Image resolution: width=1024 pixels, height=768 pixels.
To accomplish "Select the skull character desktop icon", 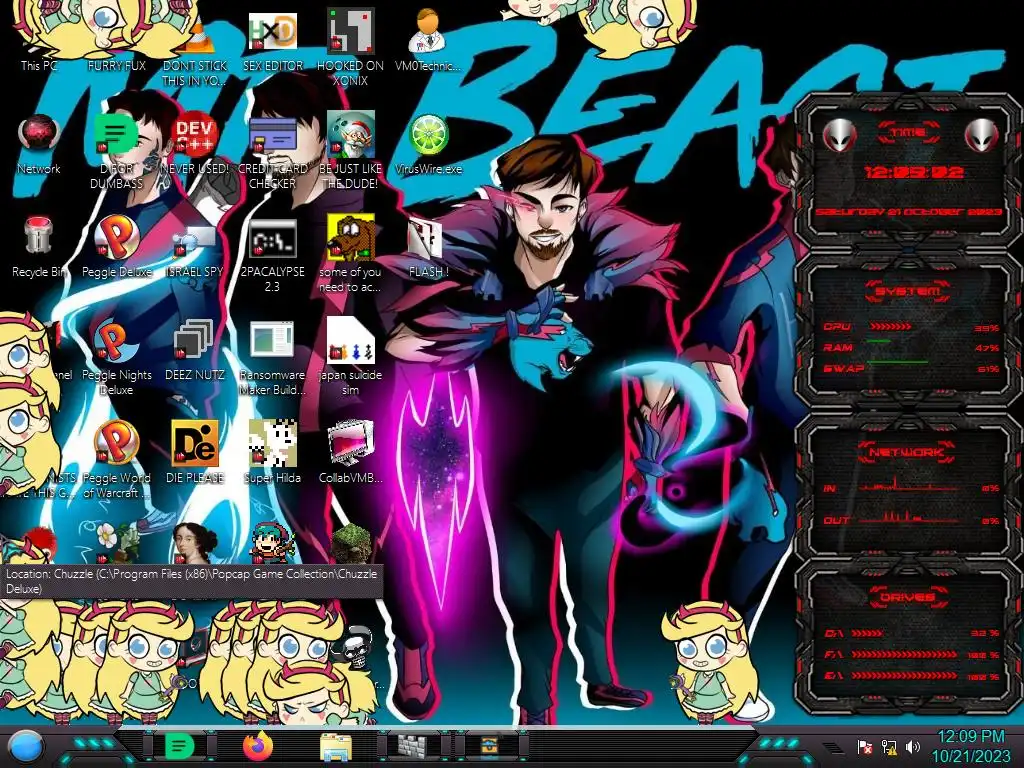I will click(358, 648).
